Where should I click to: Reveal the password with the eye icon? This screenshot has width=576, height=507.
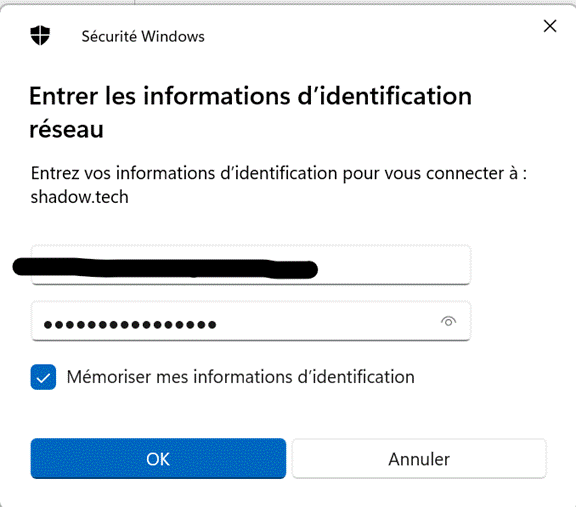pyautogui.click(x=448, y=322)
